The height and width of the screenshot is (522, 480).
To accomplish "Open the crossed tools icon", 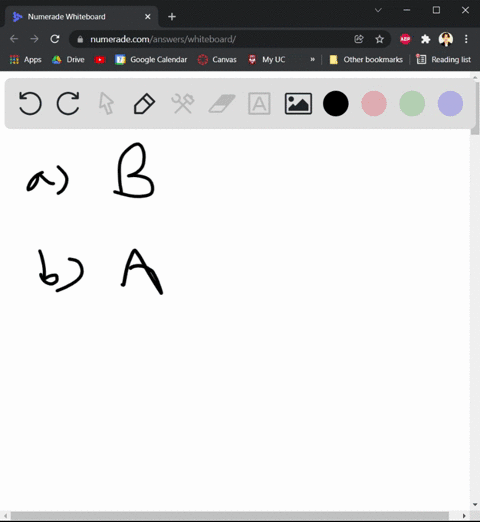I will pyautogui.click(x=183, y=104).
